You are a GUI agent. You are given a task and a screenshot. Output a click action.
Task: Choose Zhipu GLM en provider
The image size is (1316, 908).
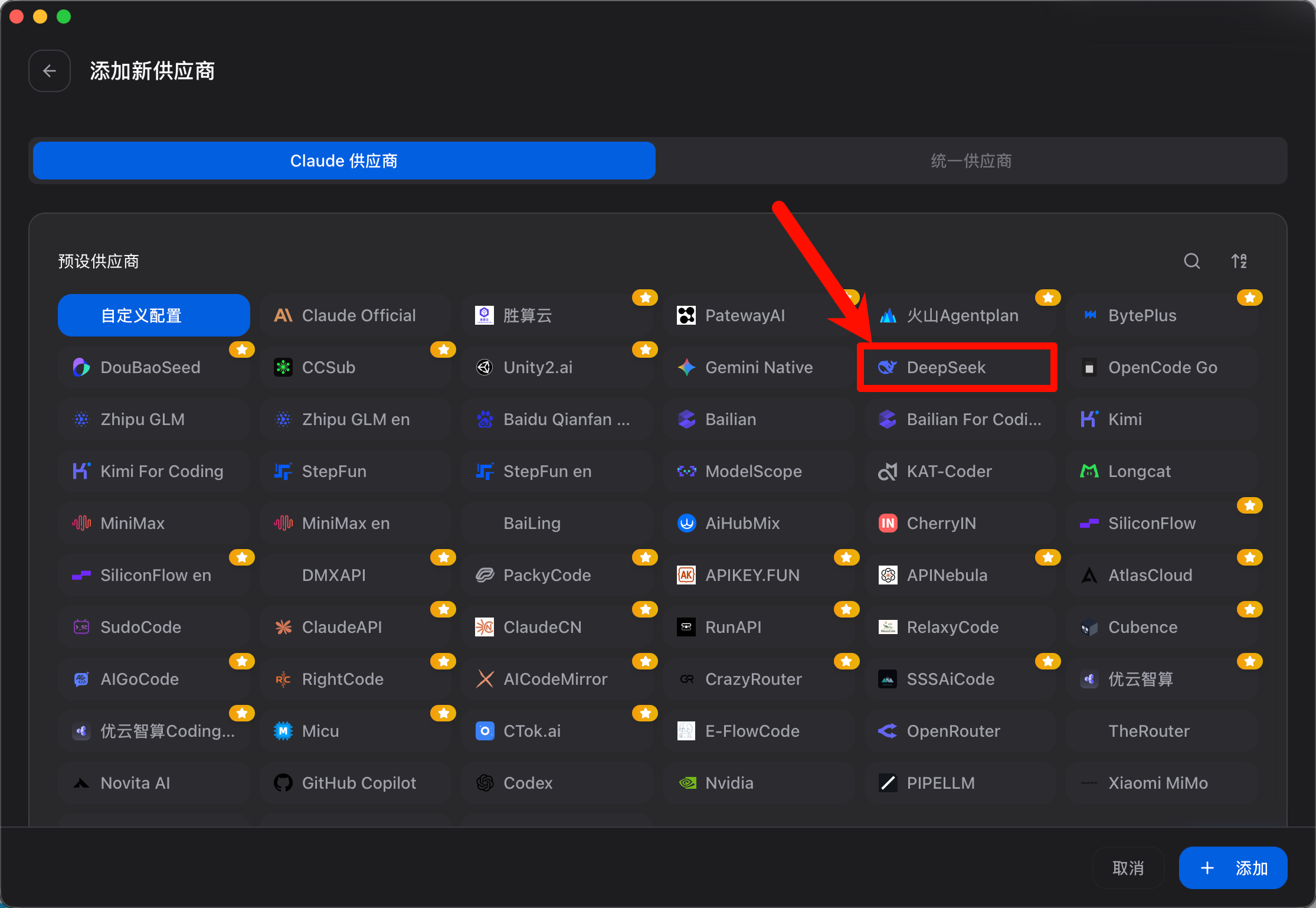coord(355,419)
